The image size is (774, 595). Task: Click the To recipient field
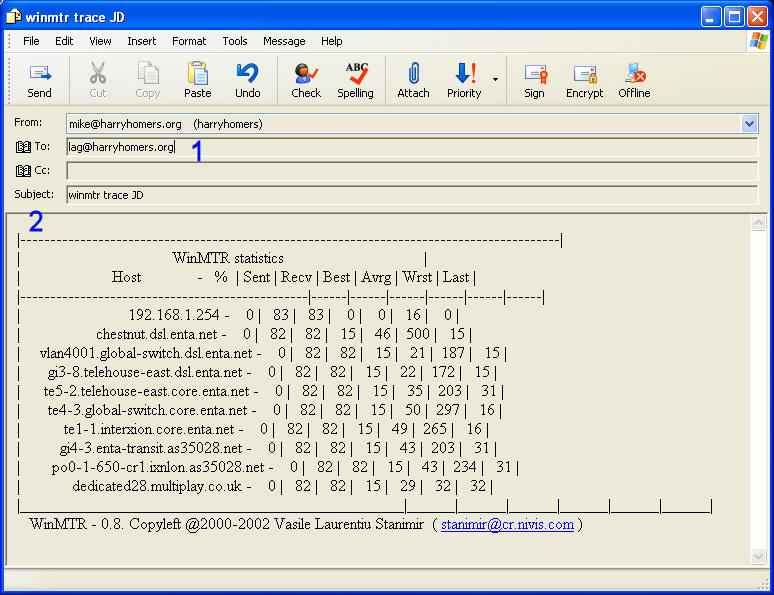tap(412, 147)
